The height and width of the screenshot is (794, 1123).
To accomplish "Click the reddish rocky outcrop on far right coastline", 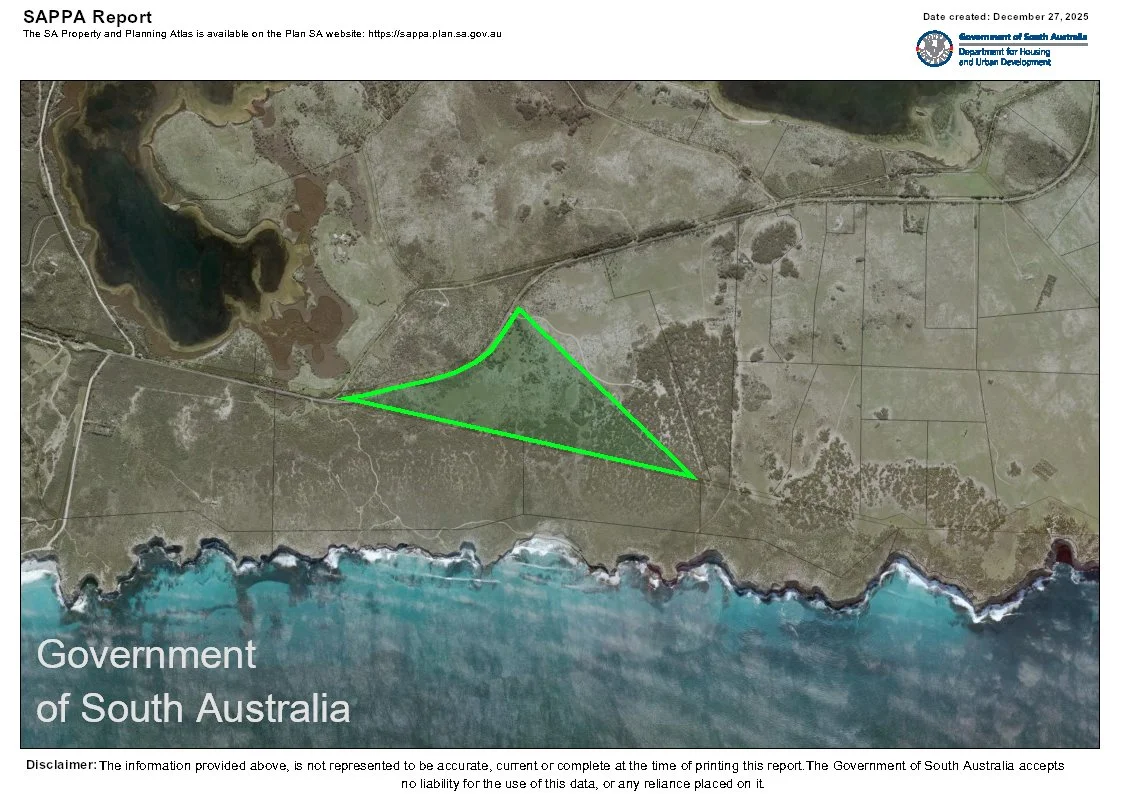I will [1062, 552].
